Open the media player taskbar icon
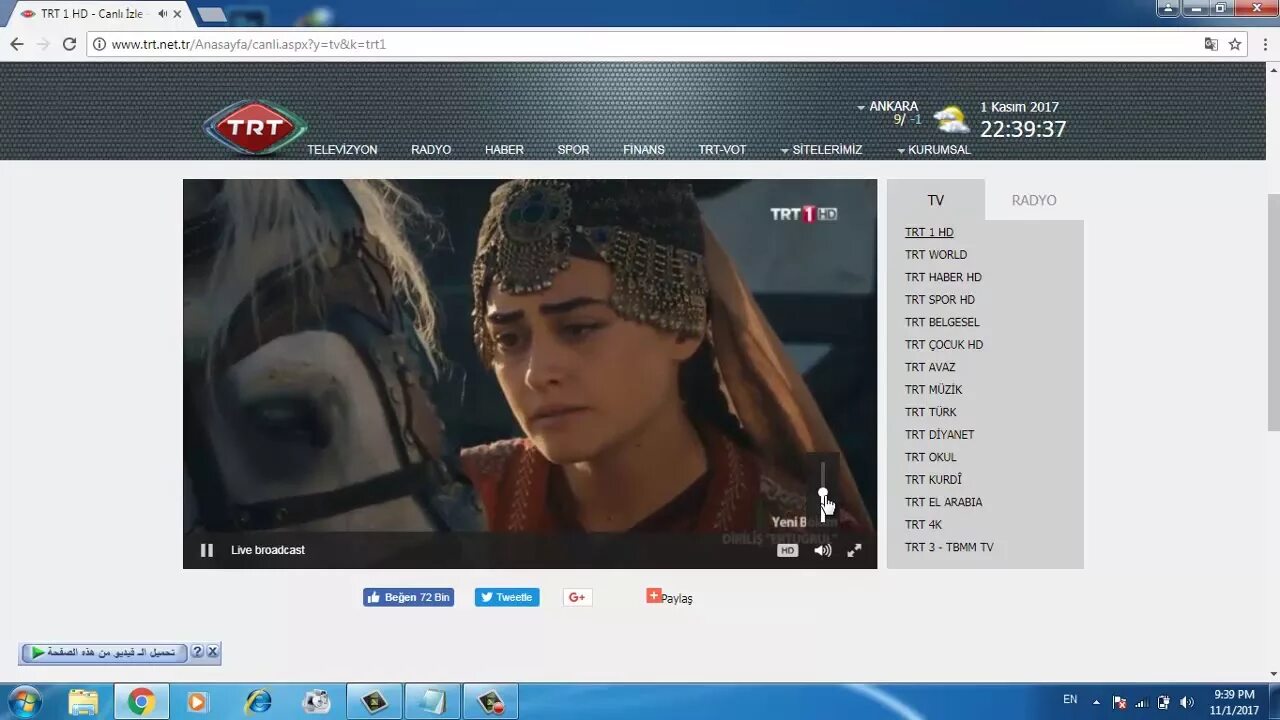 [197, 702]
